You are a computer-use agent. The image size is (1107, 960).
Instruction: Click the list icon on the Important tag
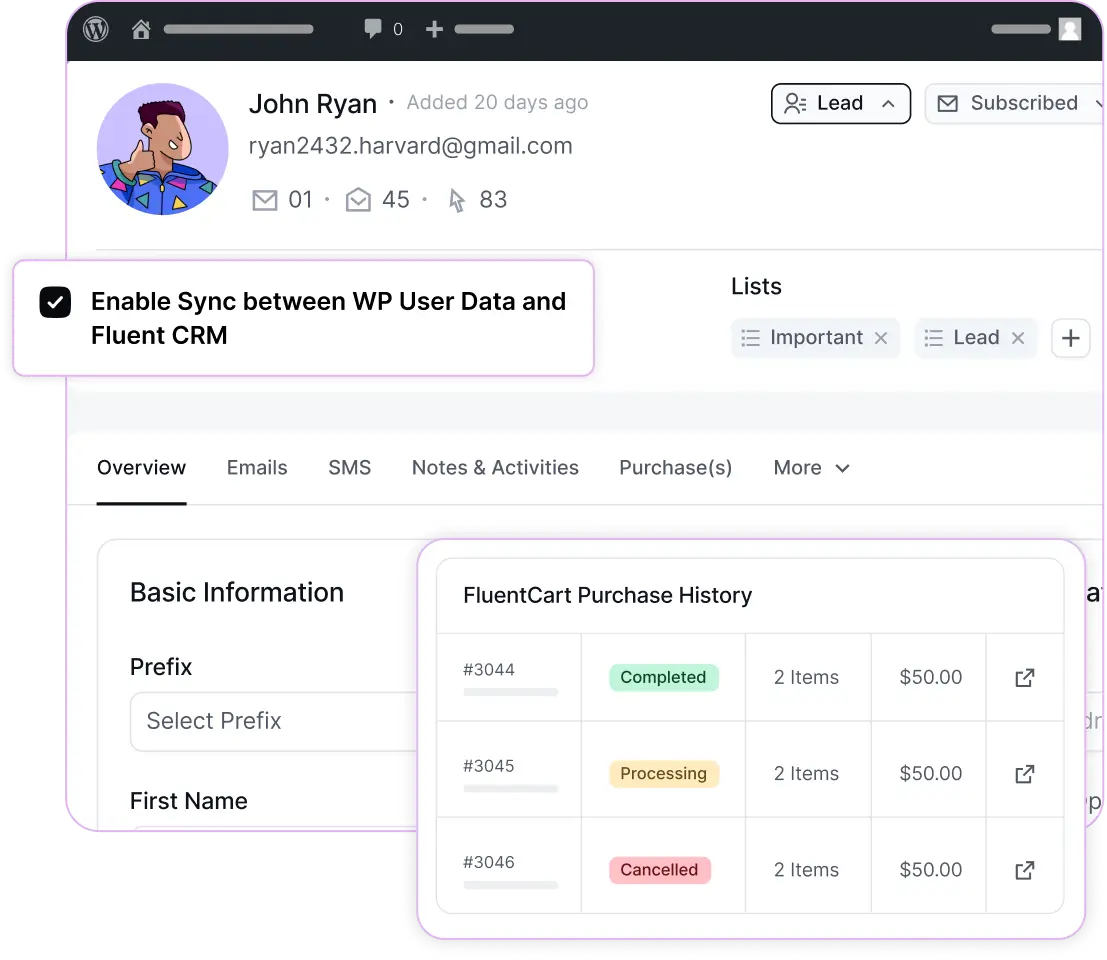coord(750,338)
